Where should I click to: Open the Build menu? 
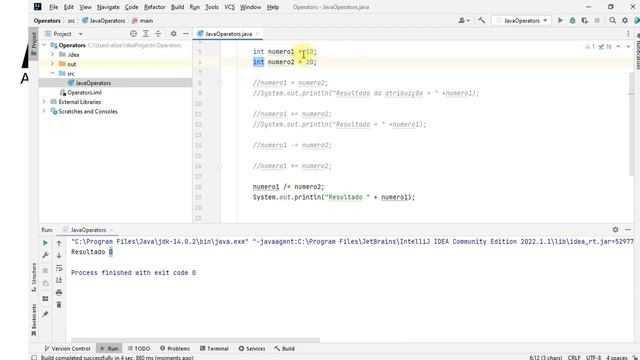pos(178,7)
